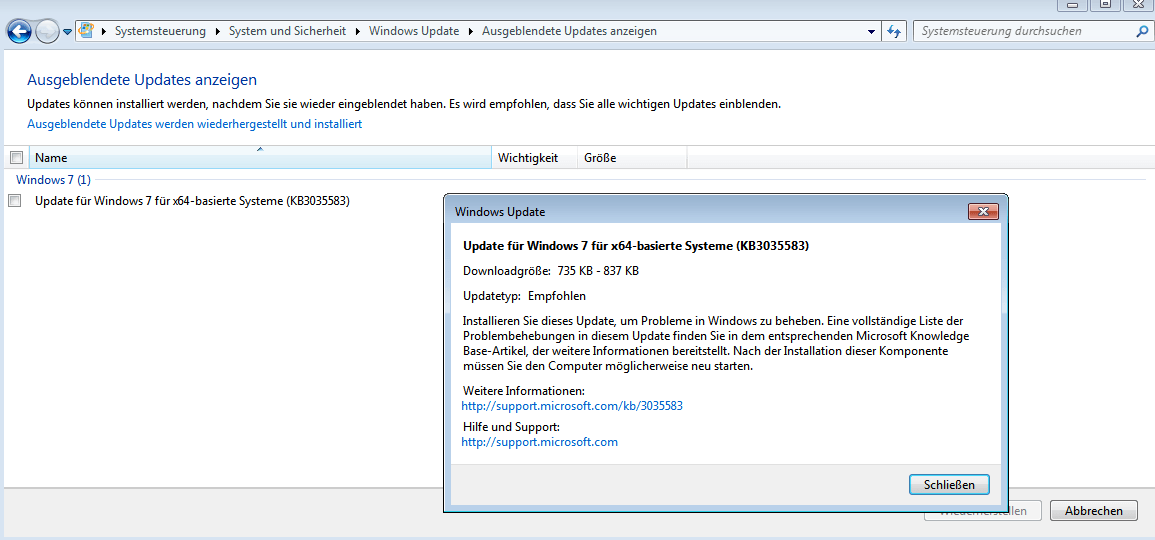Click the Schließen button
This screenshot has width=1155, height=540.
[x=949, y=484]
